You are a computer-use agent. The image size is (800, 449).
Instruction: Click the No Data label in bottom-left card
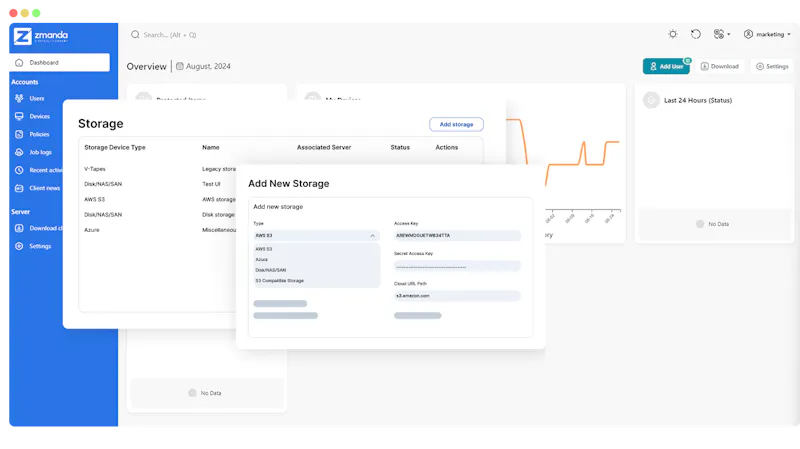coord(211,393)
